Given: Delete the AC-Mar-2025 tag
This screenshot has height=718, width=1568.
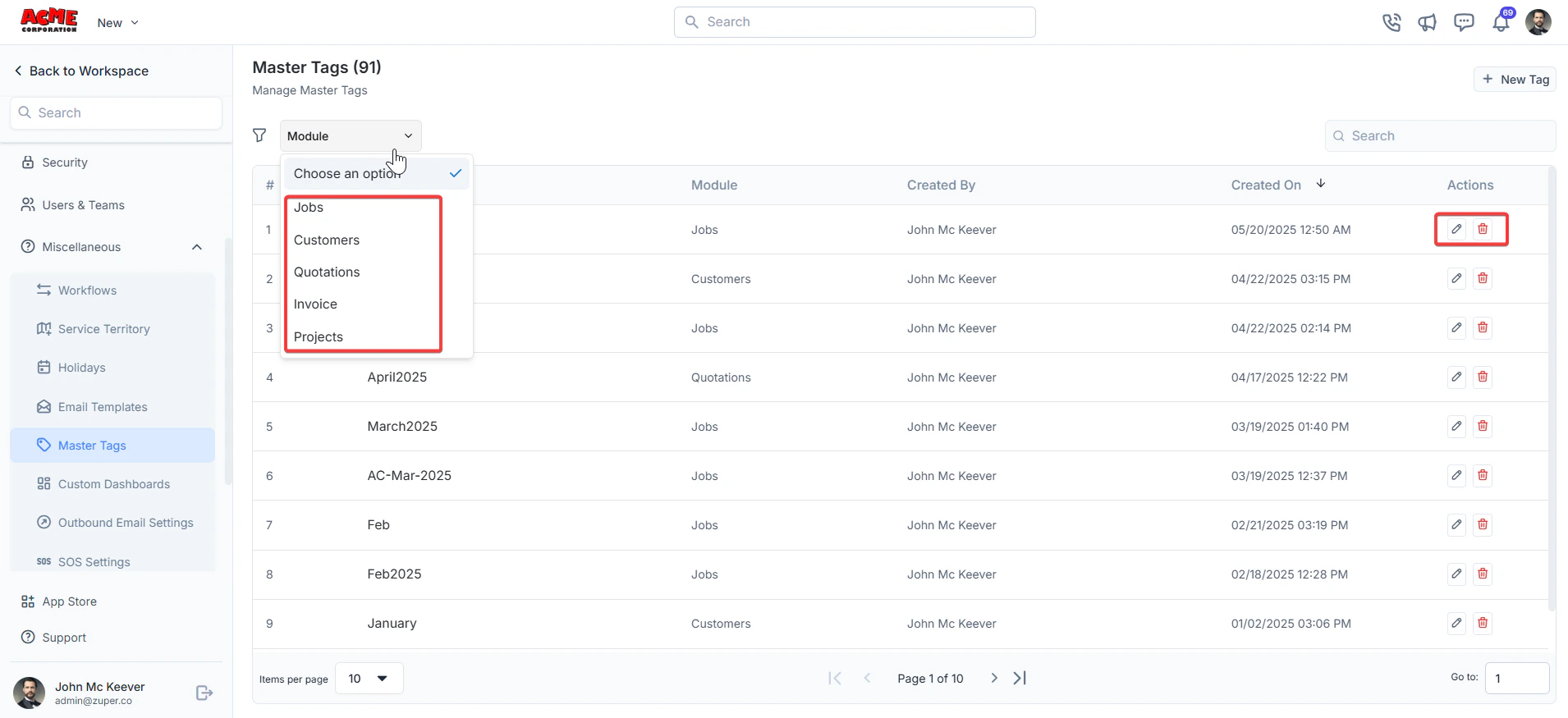Looking at the screenshot, I should [1483, 475].
